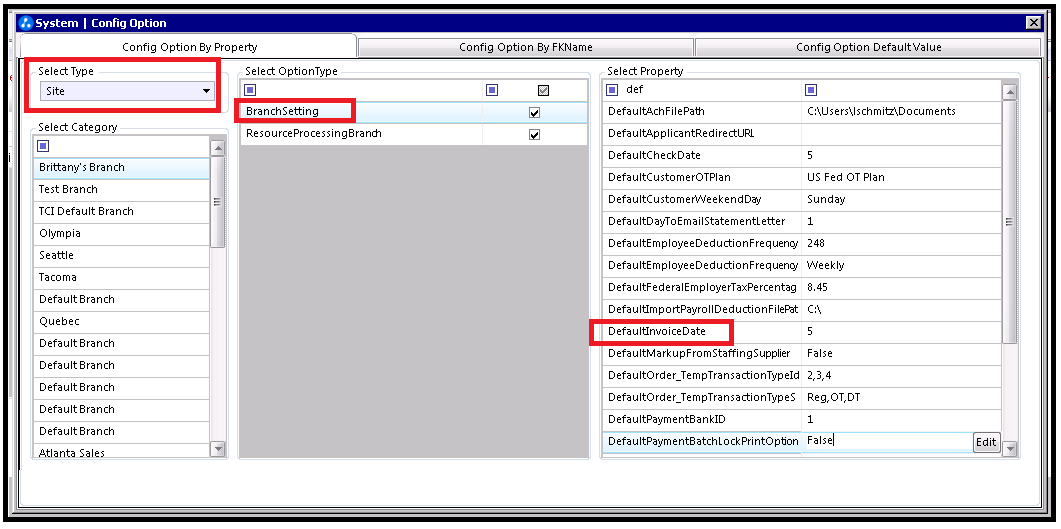Select the DefaultDayToEmailStatementLetter property
The image size is (1061, 529).
[x=702, y=221]
